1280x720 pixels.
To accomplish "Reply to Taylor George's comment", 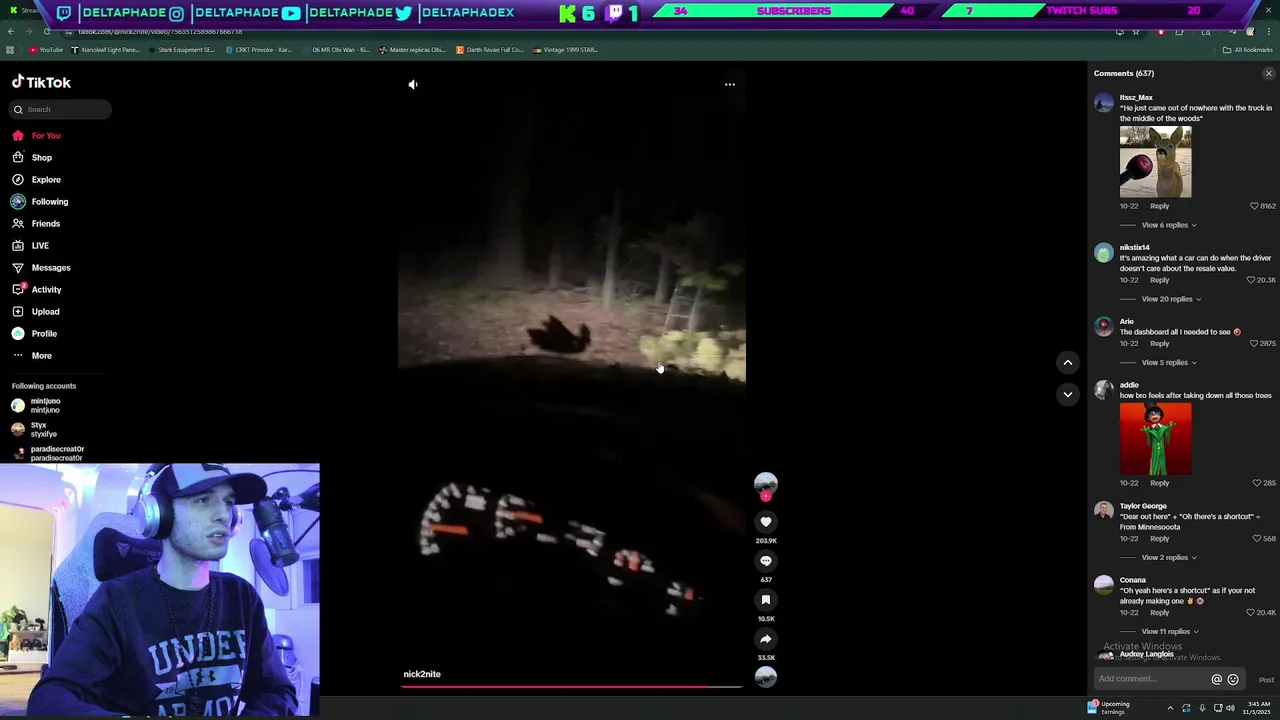I will [1159, 538].
